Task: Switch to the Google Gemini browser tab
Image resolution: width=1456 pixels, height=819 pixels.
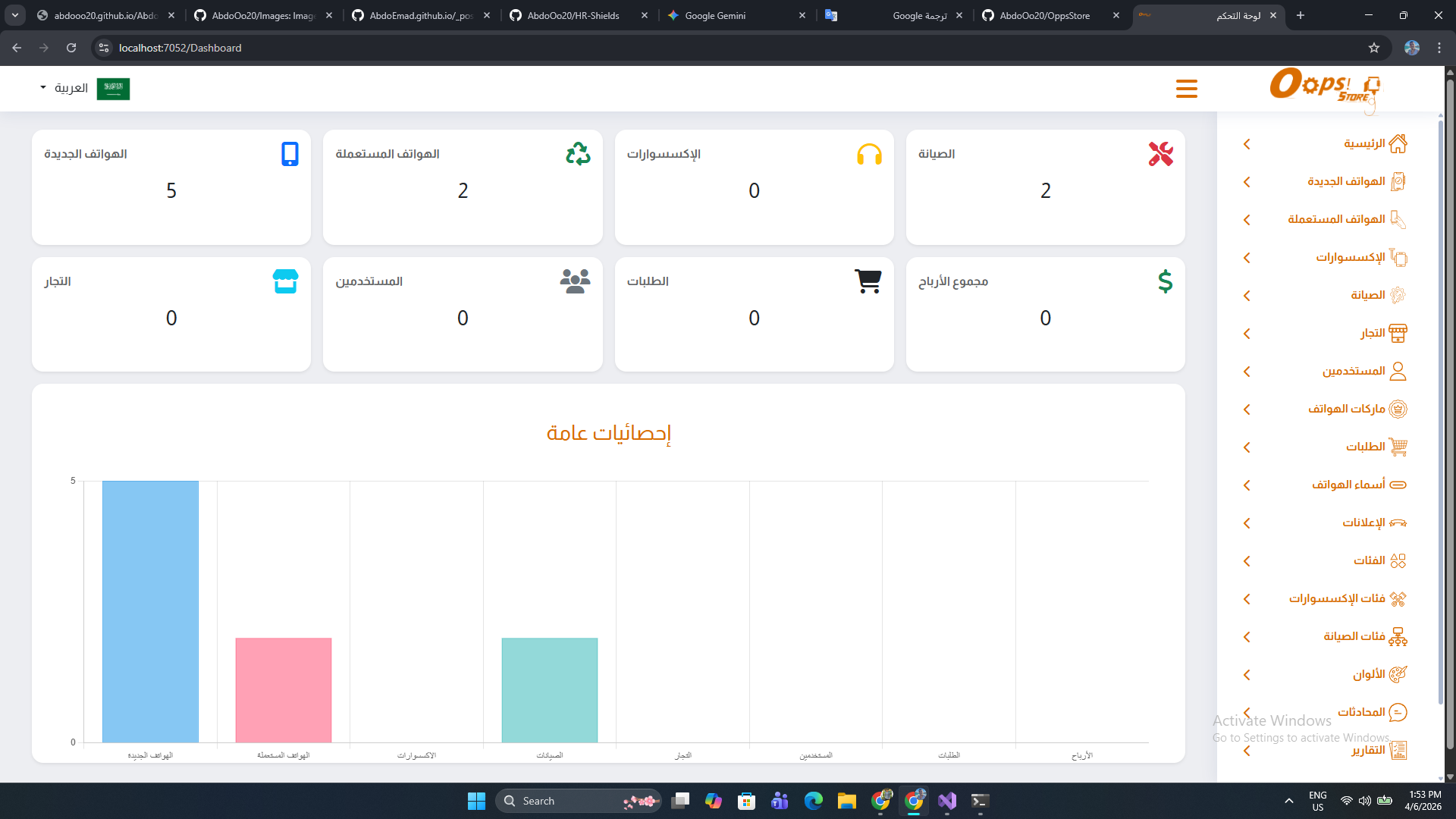Action: tap(714, 15)
